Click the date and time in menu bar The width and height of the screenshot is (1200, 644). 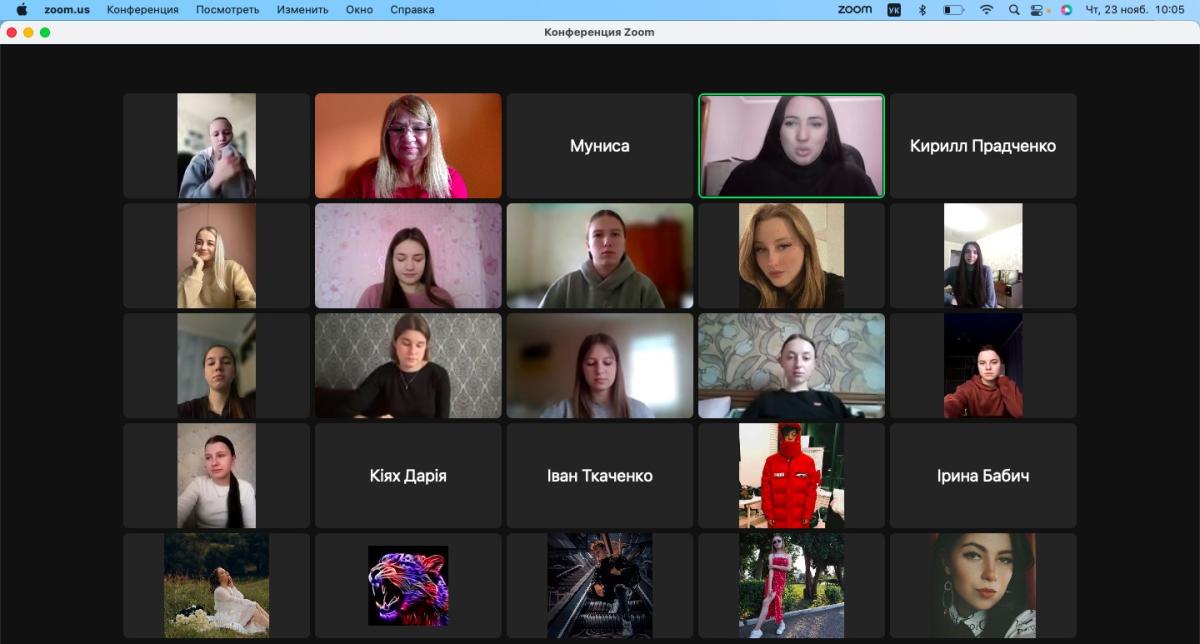click(x=1134, y=9)
